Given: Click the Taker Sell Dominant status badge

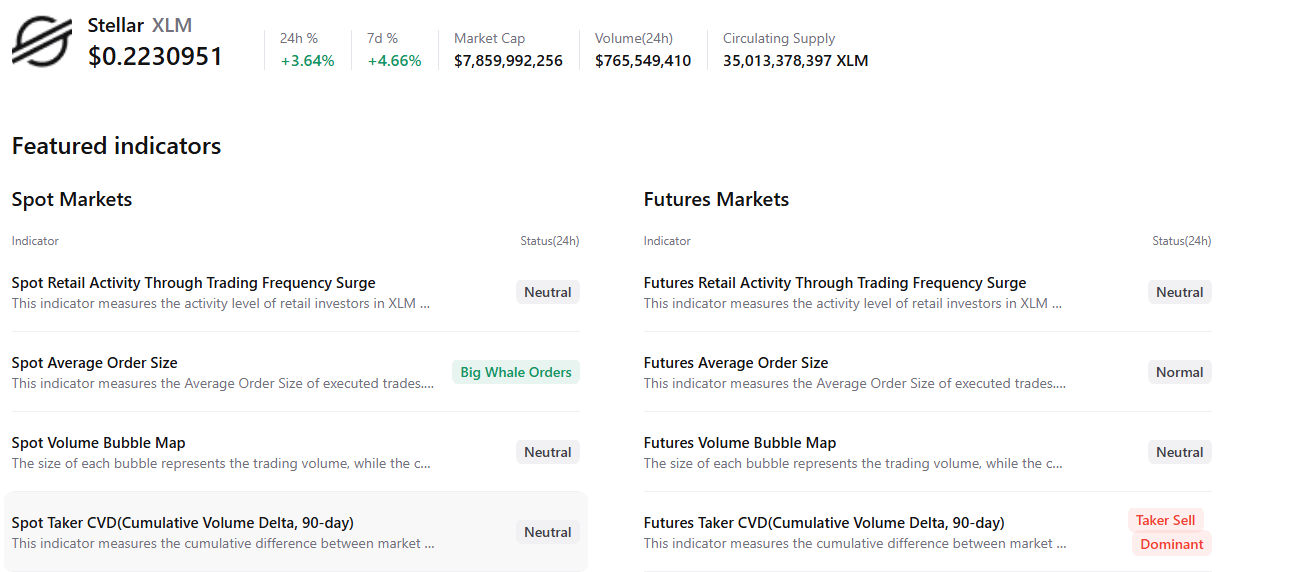Looking at the screenshot, I should click(1169, 532).
